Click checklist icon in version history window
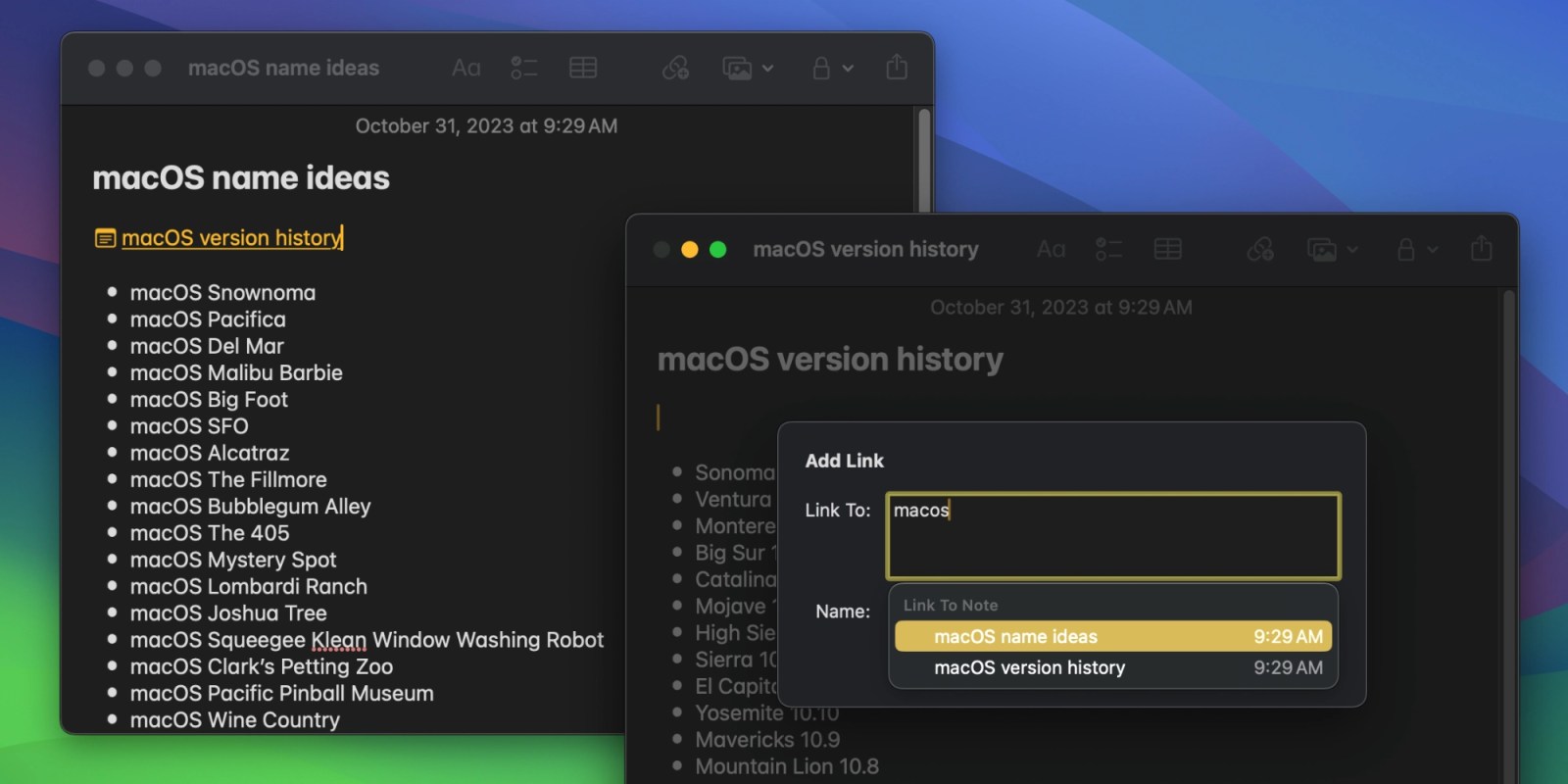The width and height of the screenshot is (1568, 784). (1109, 250)
